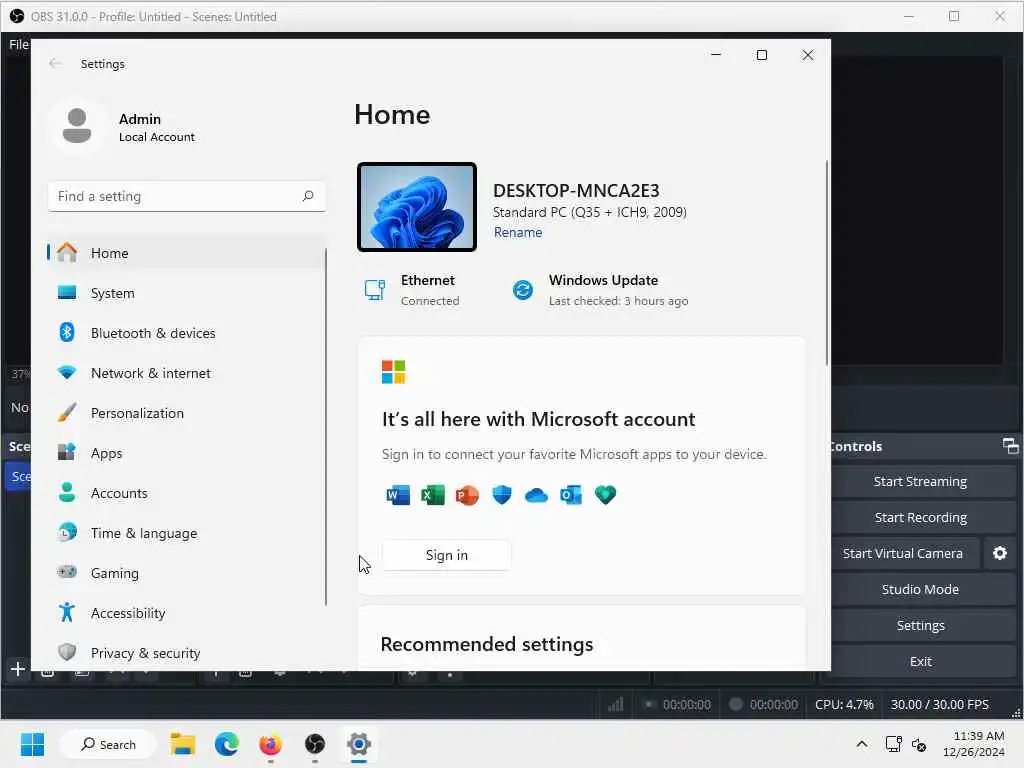Image resolution: width=1024 pixels, height=768 pixels.
Task: Open Settings button in OBS Controls
Action: pyautogui.click(x=920, y=625)
